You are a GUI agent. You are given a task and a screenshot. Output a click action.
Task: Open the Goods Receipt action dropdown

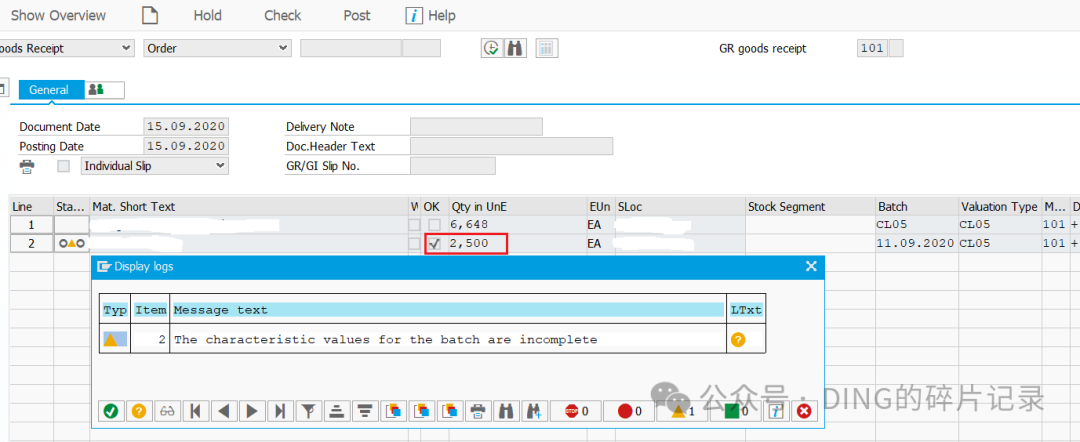coord(66,48)
